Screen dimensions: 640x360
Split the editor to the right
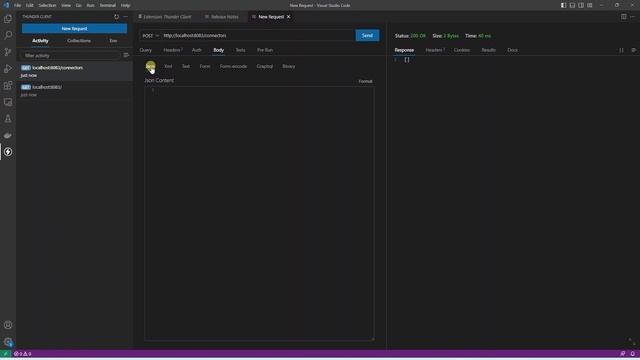(624, 17)
